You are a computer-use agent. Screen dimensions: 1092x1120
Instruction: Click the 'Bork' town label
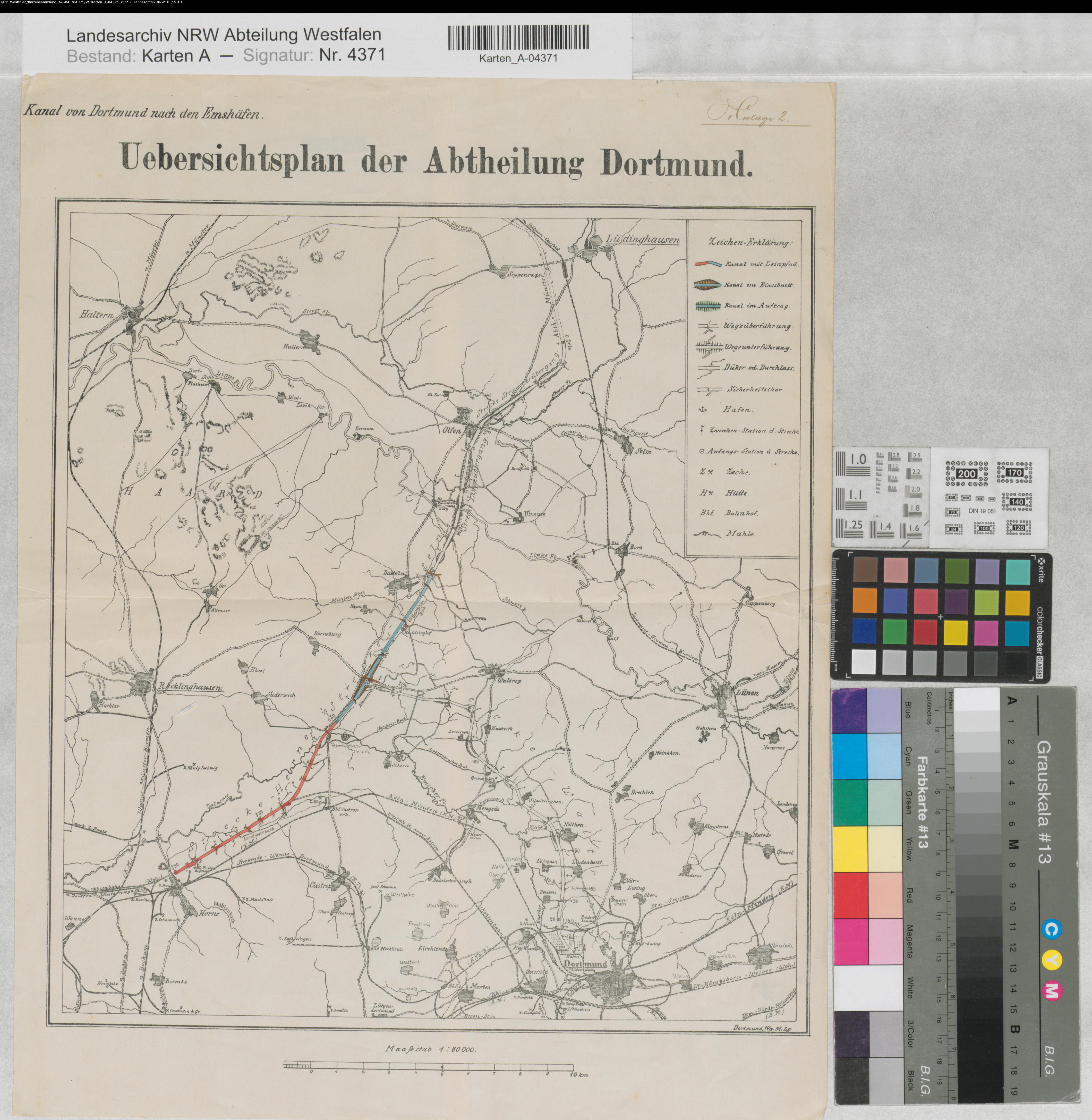click(636, 548)
